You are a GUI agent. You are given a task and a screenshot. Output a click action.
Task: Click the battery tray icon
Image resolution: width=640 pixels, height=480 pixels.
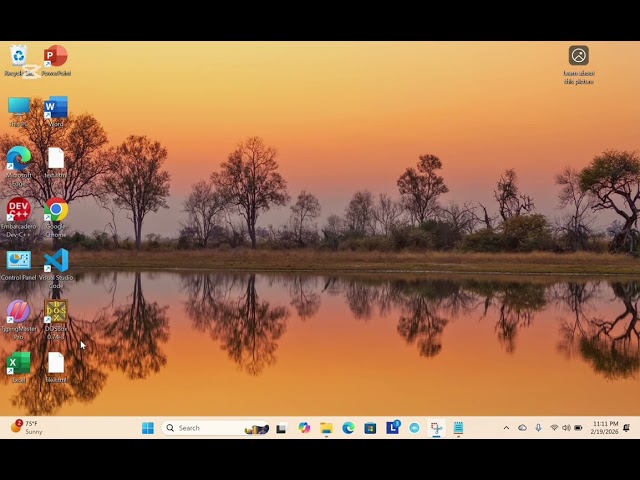(578, 428)
